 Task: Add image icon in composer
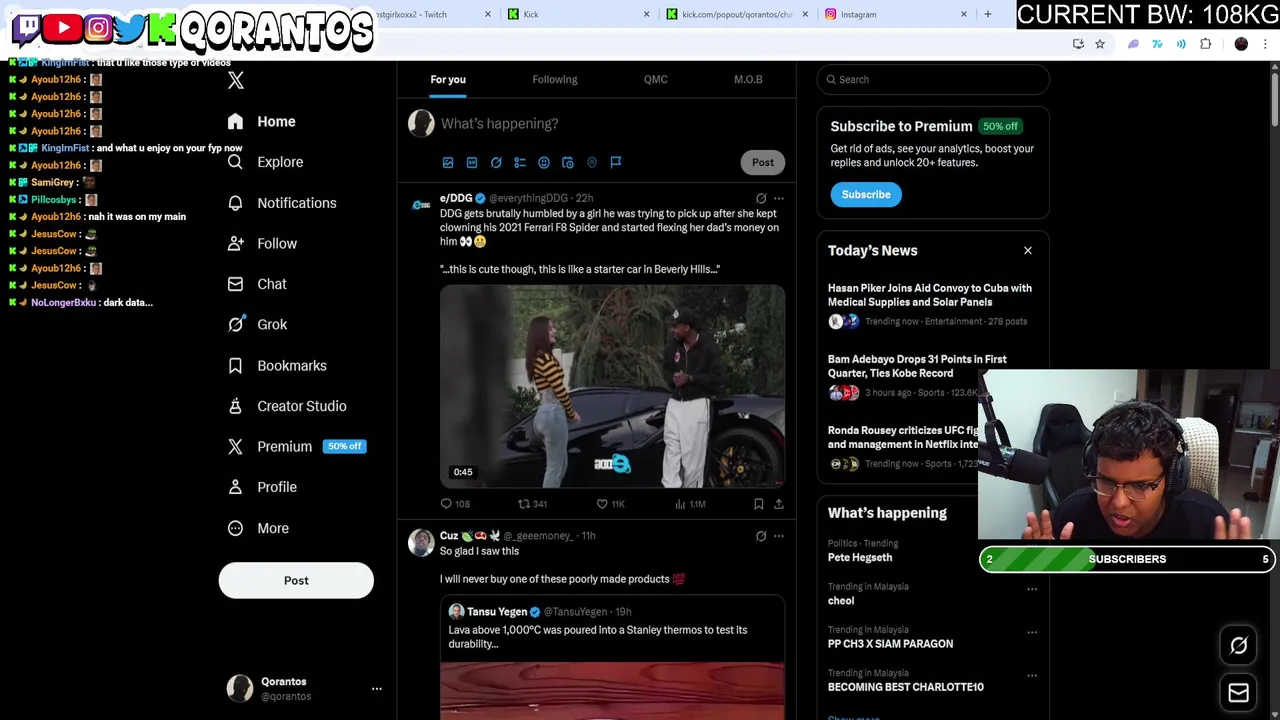(x=448, y=162)
